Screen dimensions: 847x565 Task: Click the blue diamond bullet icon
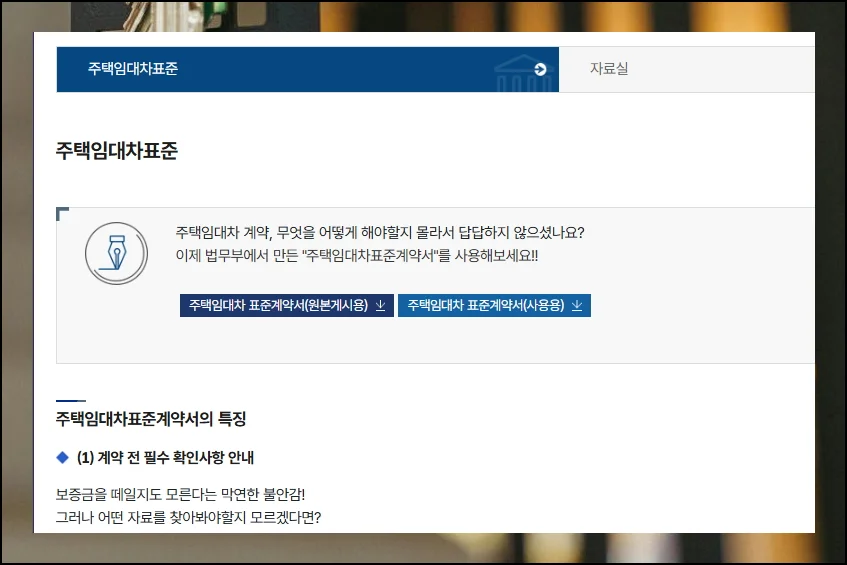click(63, 458)
